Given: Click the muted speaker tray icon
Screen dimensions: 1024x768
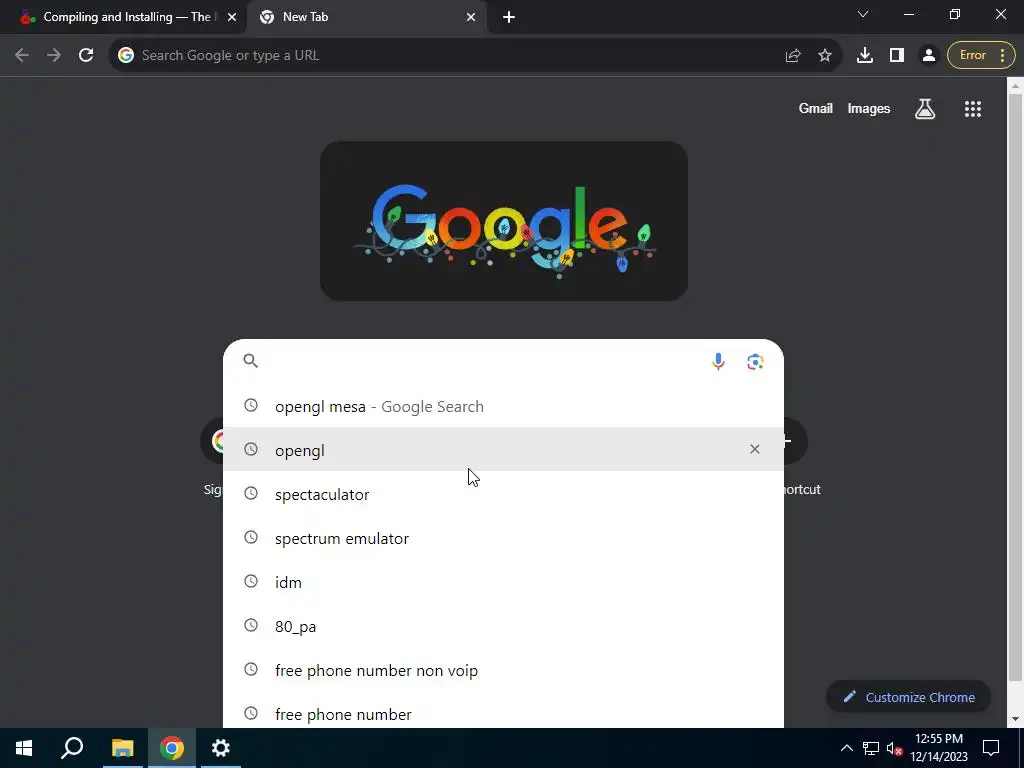Looking at the screenshot, I should pyautogui.click(x=894, y=748).
